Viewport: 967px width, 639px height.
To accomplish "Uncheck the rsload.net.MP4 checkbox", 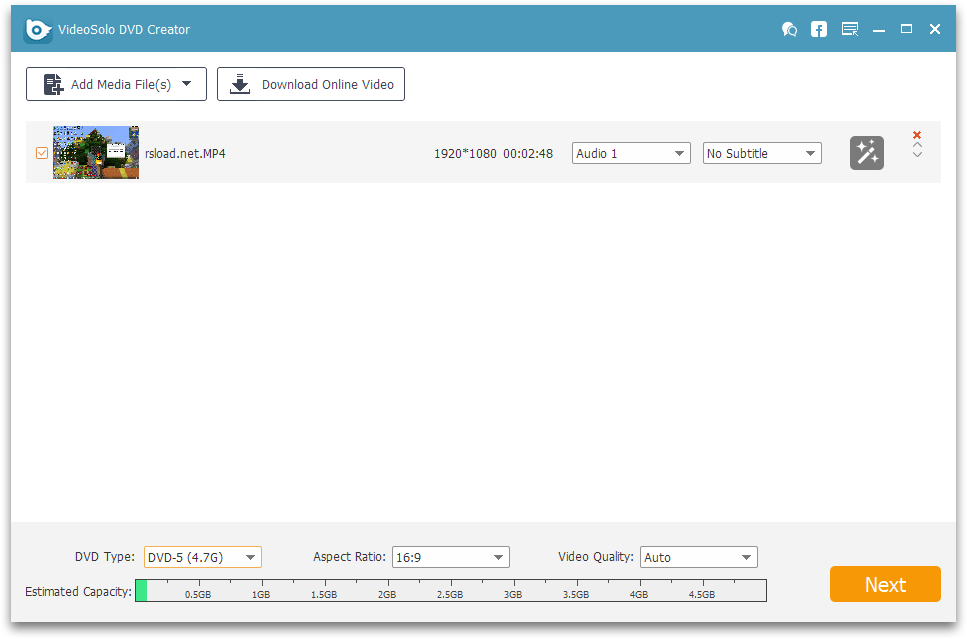I will (42, 153).
